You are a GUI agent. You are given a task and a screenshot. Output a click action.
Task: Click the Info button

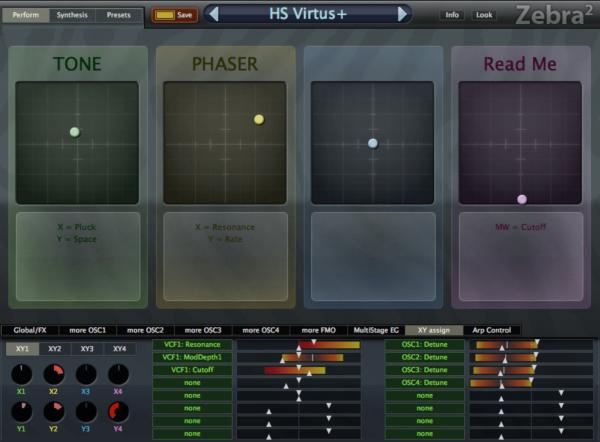tap(452, 15)
